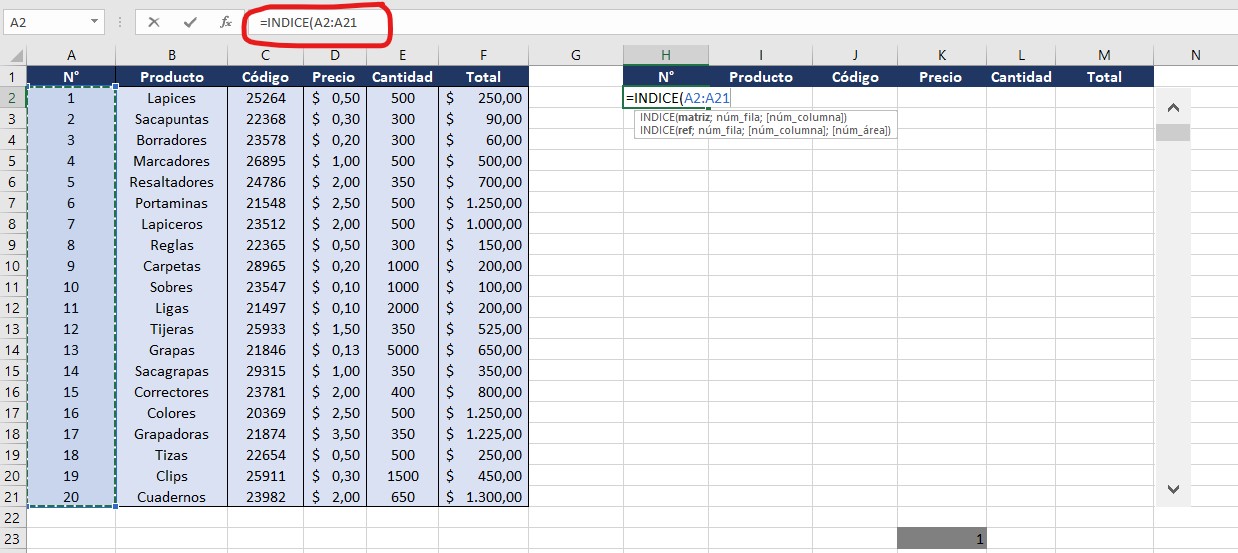The image size is (1238, 553).
Task: Click the Select All corner triangle
Action: click(14, 56)
